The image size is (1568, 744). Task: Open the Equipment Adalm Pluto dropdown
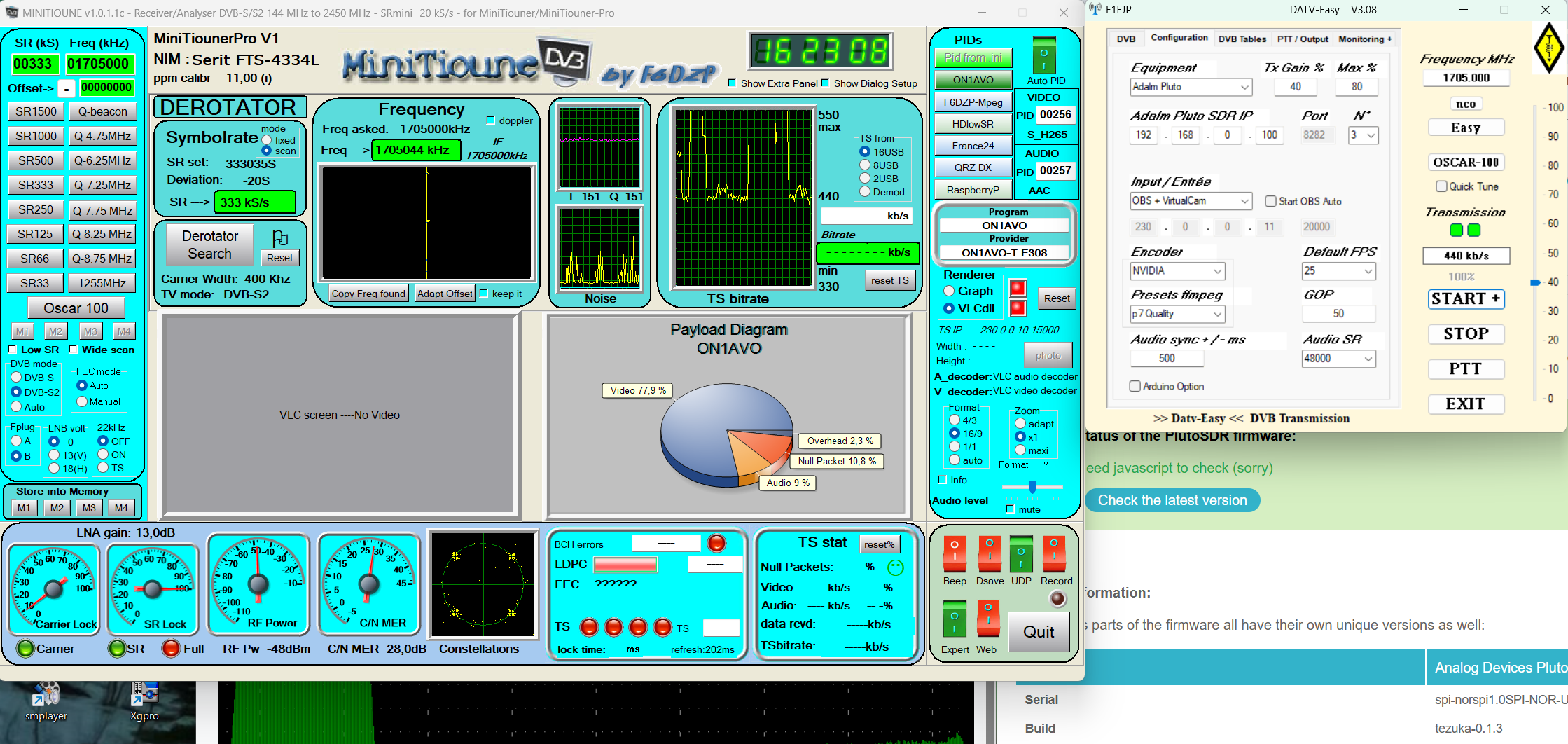coord(1191,87)
